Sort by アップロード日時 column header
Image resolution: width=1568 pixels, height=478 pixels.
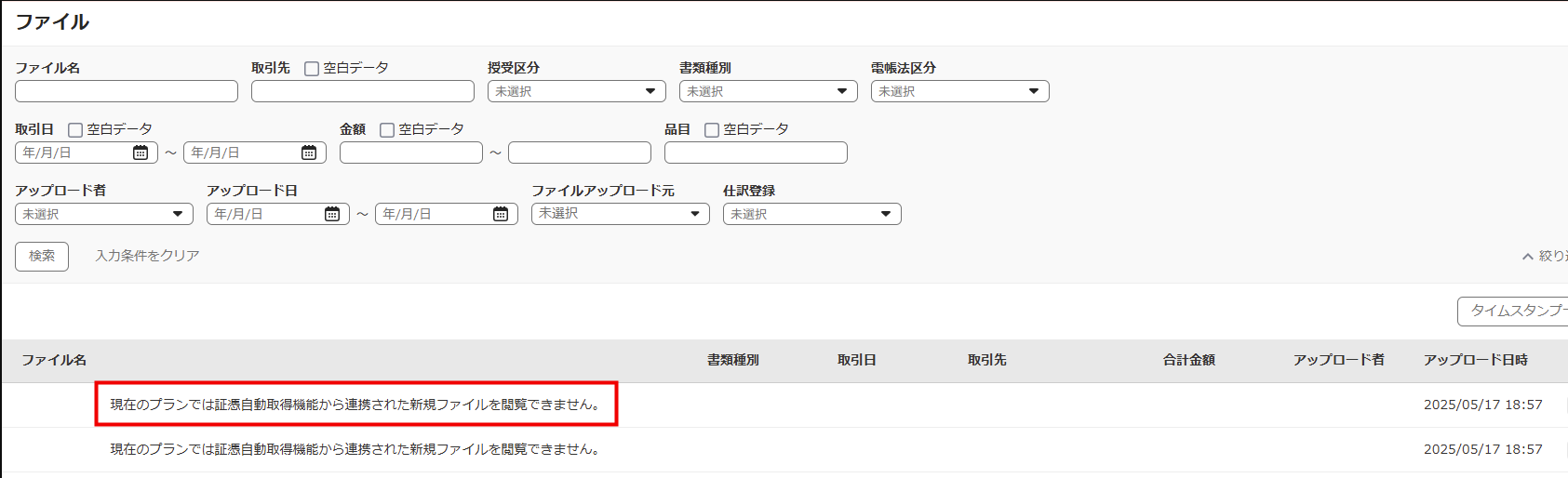(1475, 360)
